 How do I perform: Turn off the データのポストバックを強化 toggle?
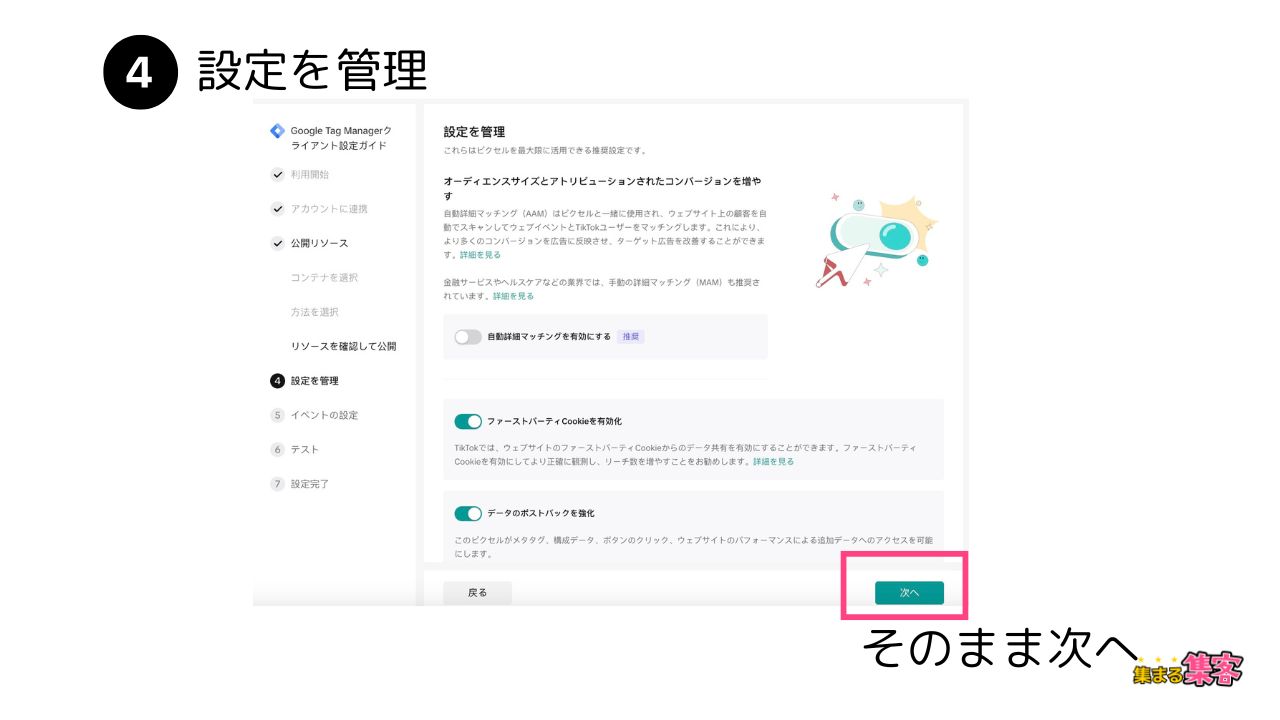pyautogui.click(x=468, y=513)
